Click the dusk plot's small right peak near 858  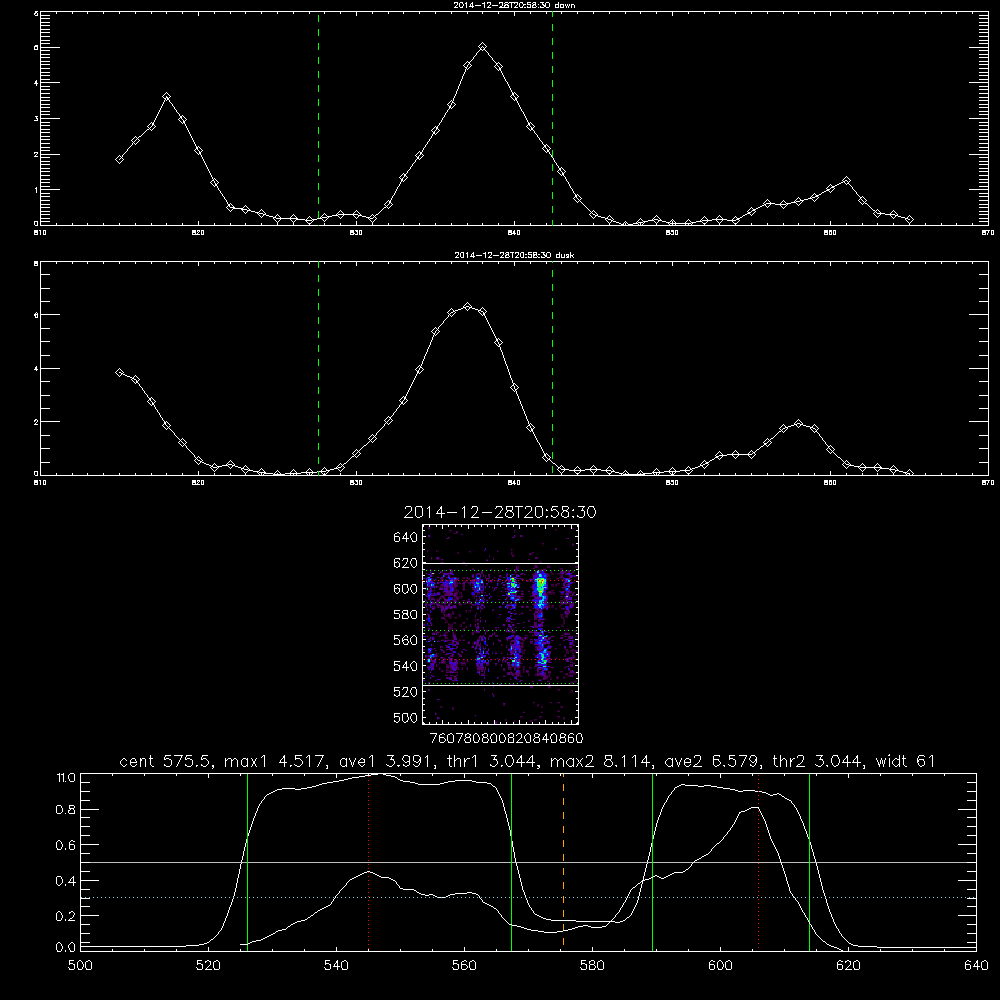(798, 423)
